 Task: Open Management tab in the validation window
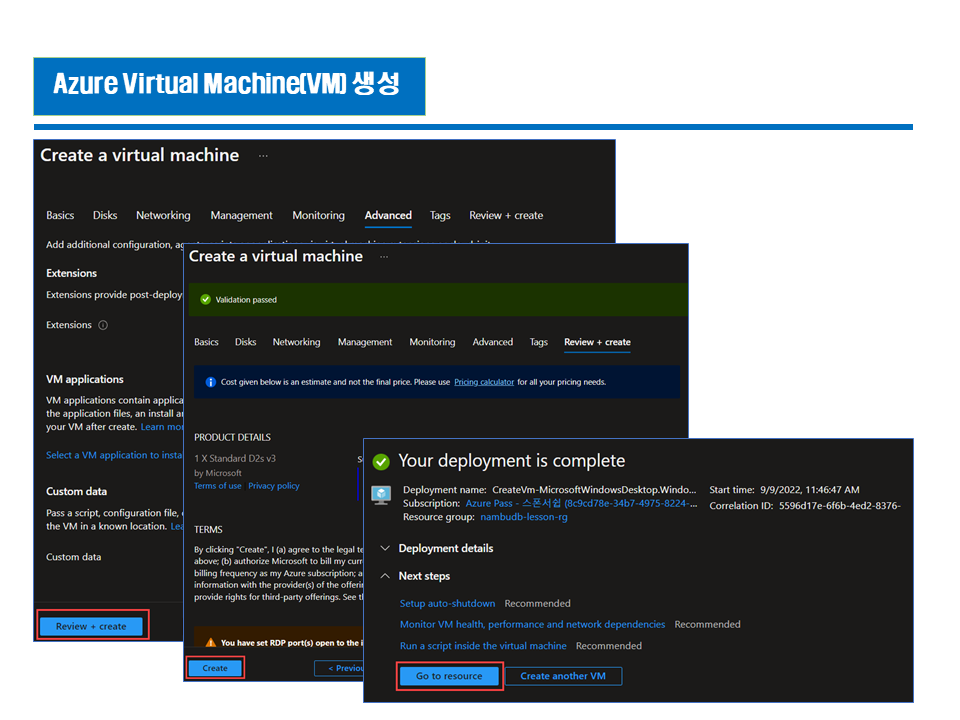[365, 342]
